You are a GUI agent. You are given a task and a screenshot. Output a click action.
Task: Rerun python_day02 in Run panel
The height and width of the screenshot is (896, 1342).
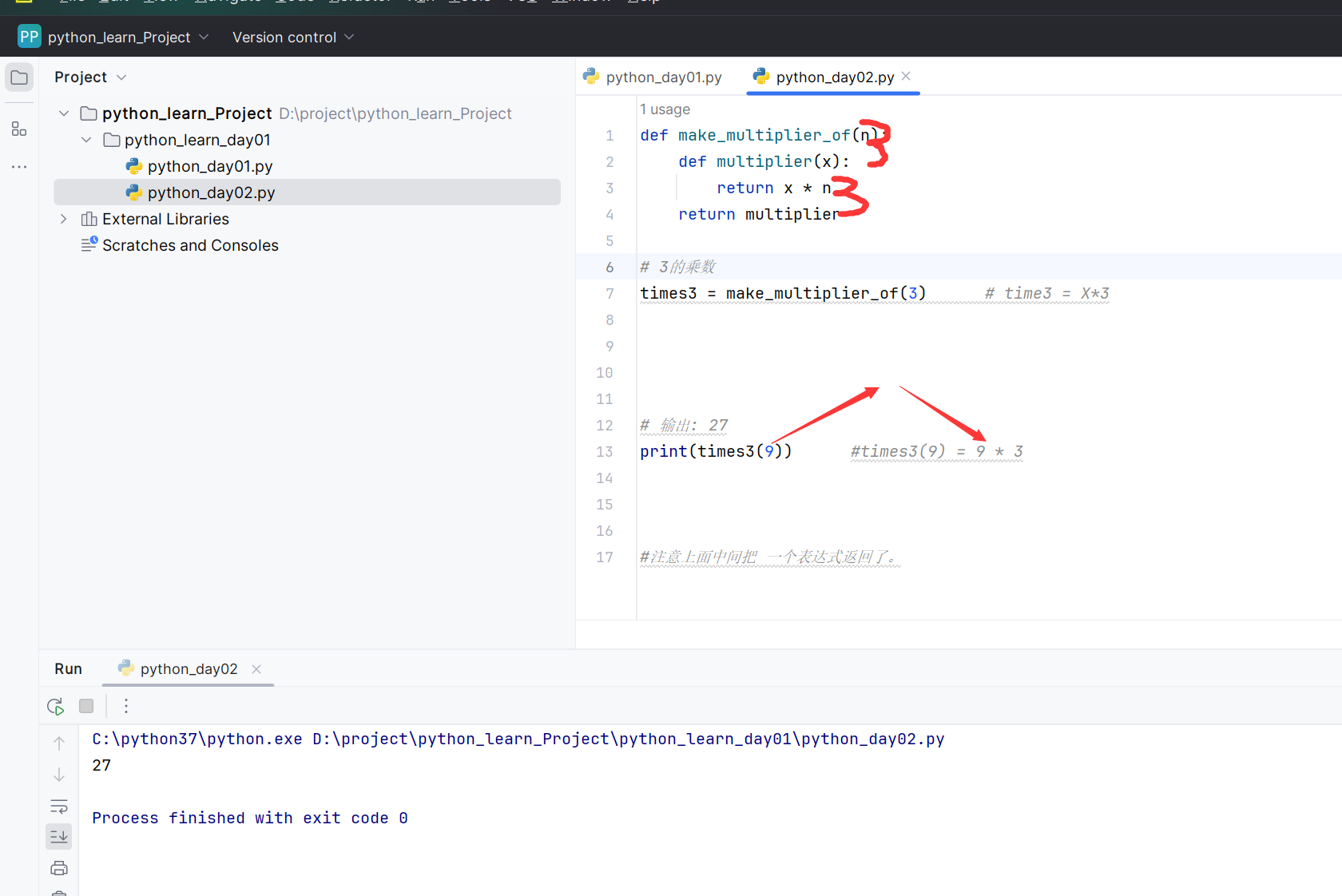click(x=55, y=706)
